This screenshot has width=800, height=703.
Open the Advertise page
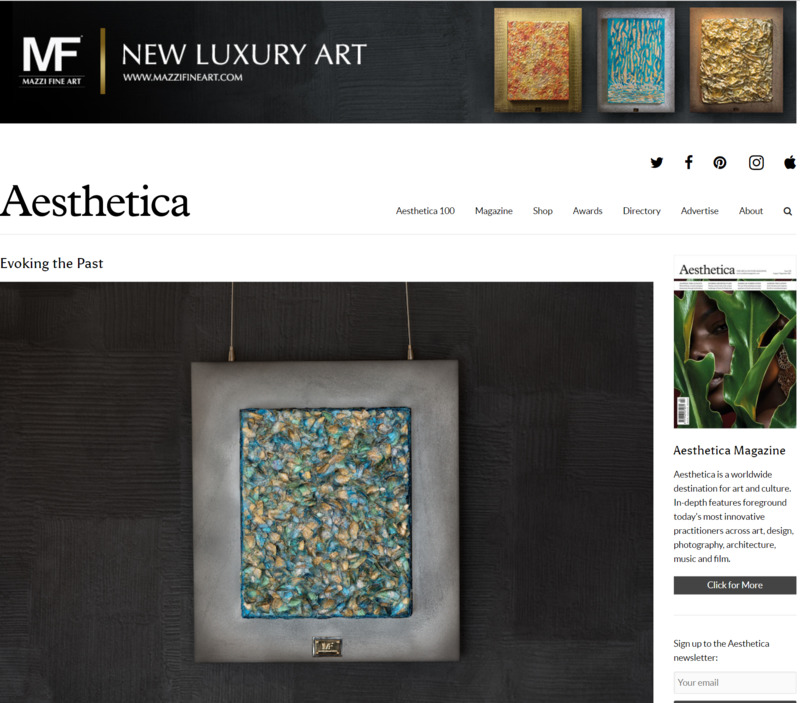[699, 211]
